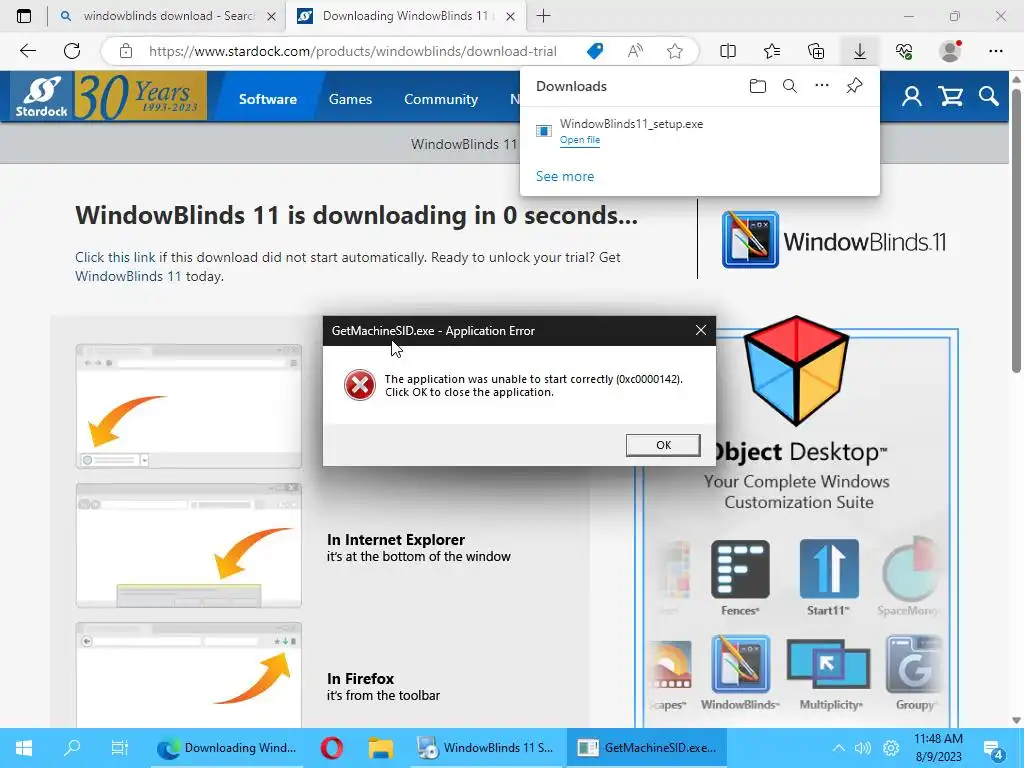Open Collections icon in toolbar
Screen dimensions: 1024x768
click(816, 51)
